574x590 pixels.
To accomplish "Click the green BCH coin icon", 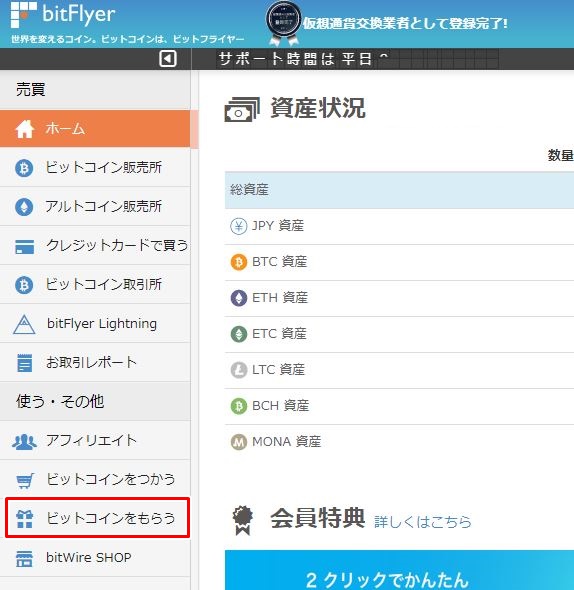I will (239, 406).
